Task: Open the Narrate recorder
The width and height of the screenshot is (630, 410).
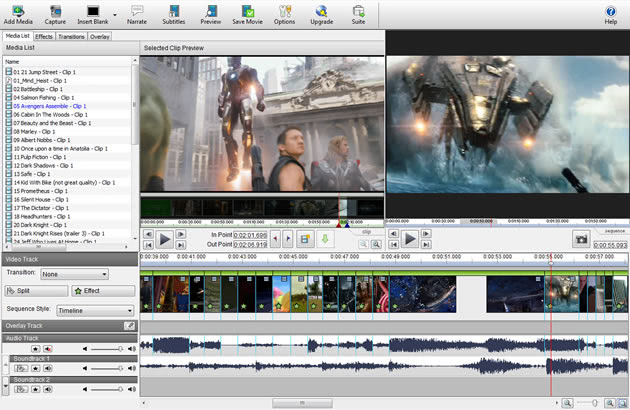Action: click(x=137, y=15)
